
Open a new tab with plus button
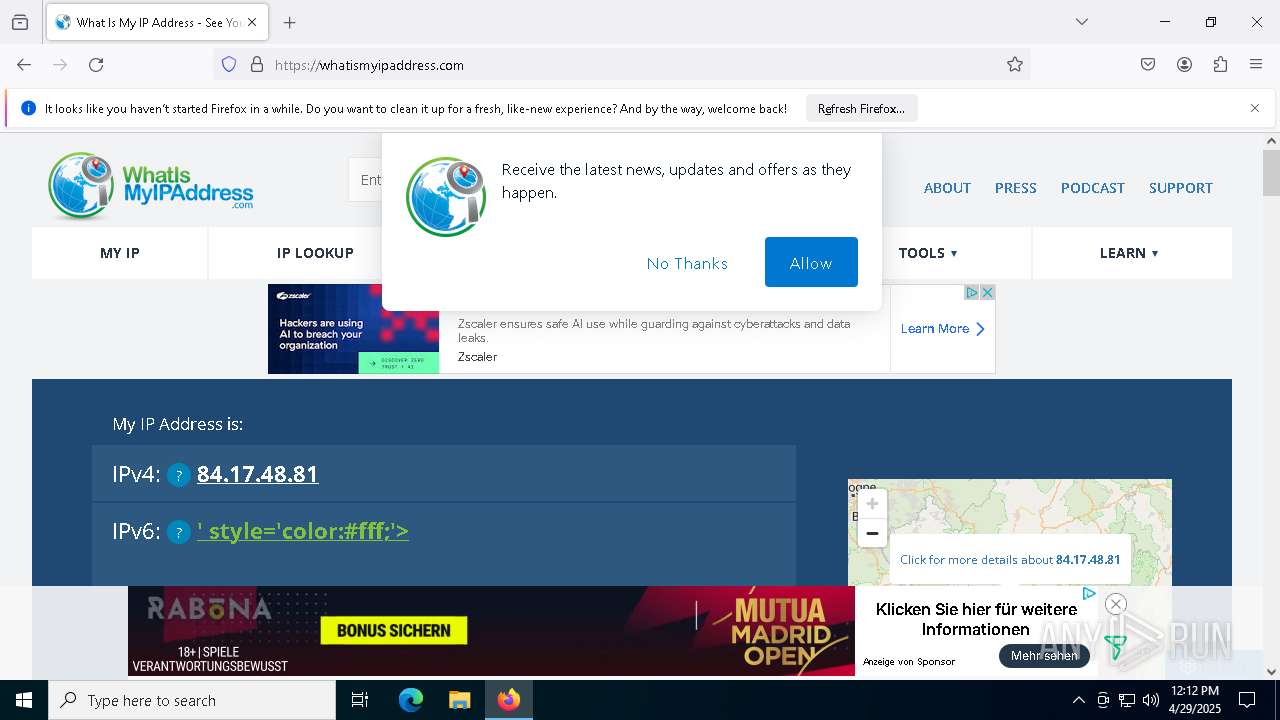point(290,22)
